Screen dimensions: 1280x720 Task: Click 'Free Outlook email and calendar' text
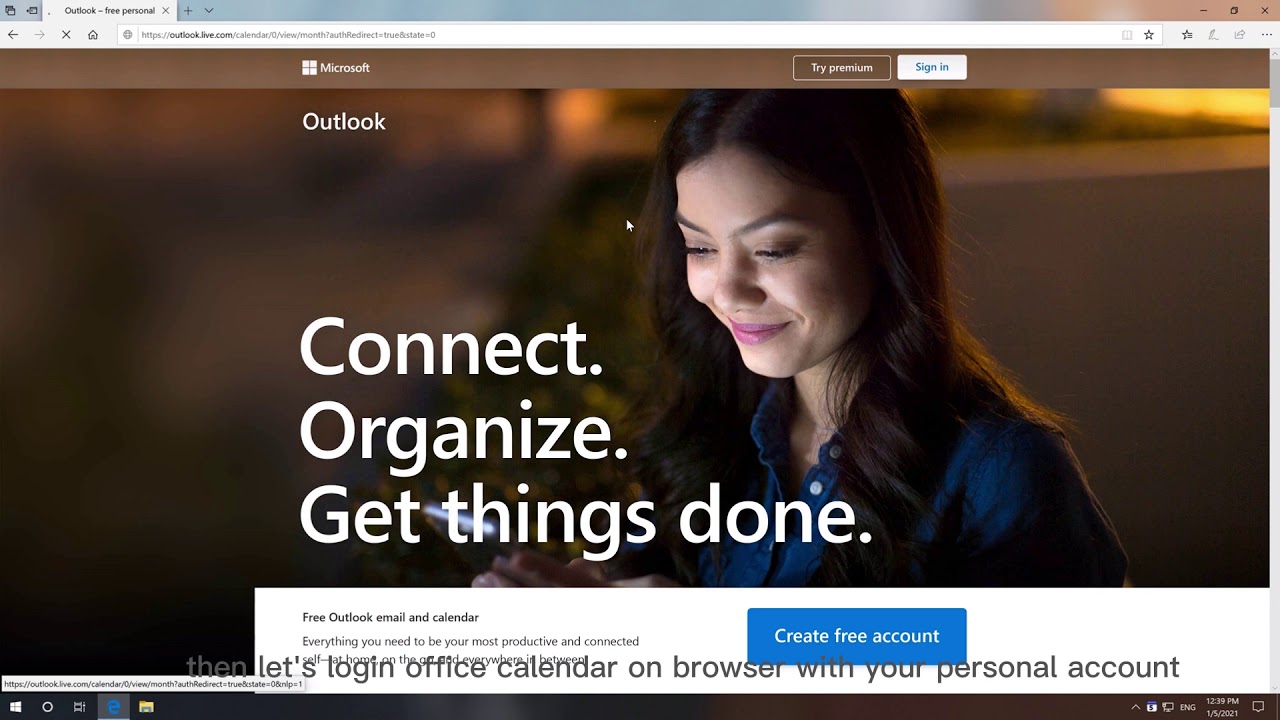(x=391, y=617)
